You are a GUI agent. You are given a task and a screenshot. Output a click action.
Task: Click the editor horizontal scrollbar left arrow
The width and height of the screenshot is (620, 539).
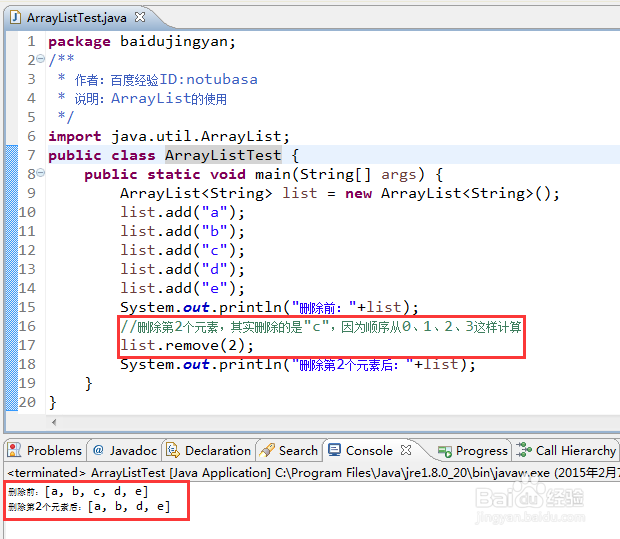pyautogui.click(x=54, y=422)
